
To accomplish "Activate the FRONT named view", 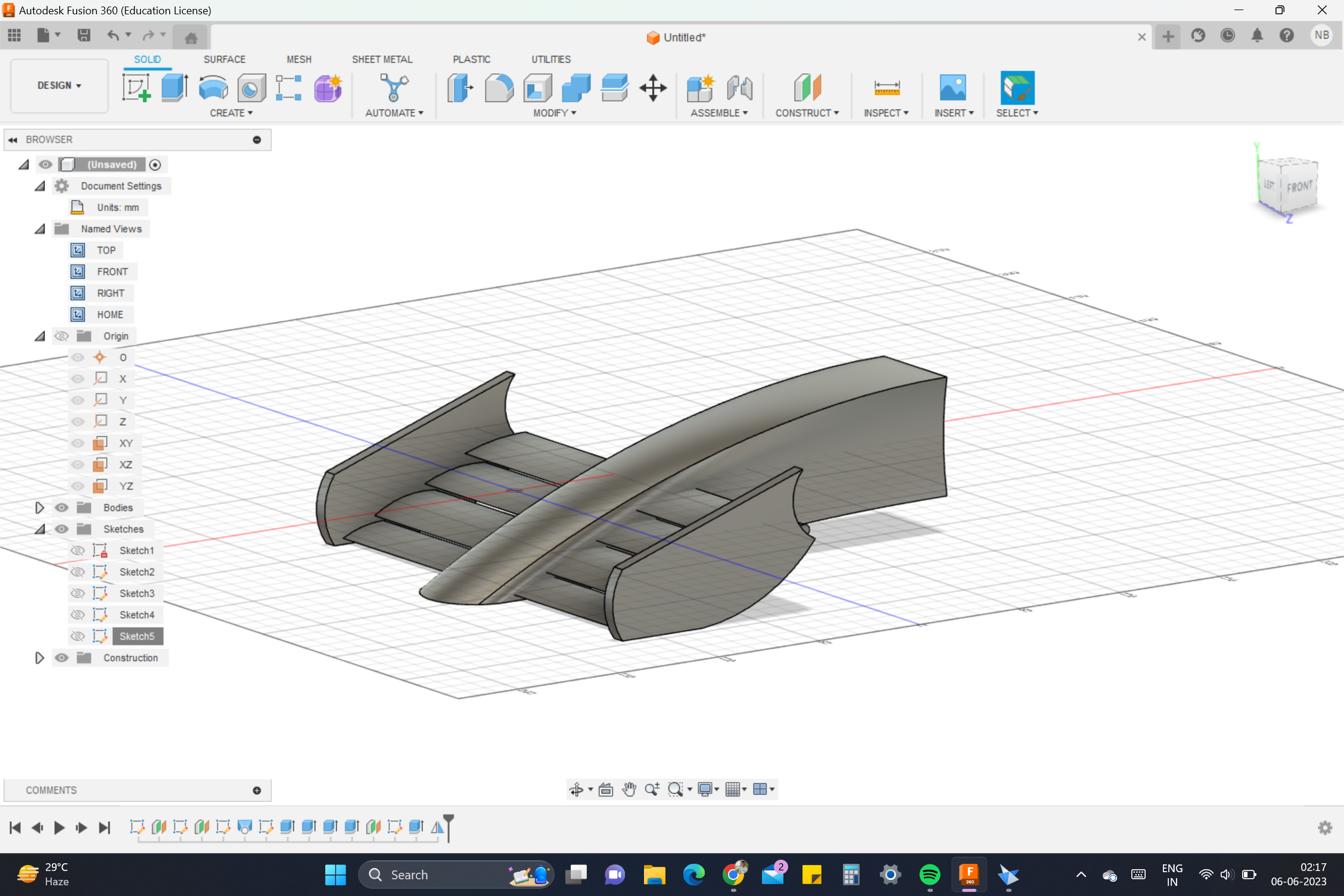I will click(112, 271).
